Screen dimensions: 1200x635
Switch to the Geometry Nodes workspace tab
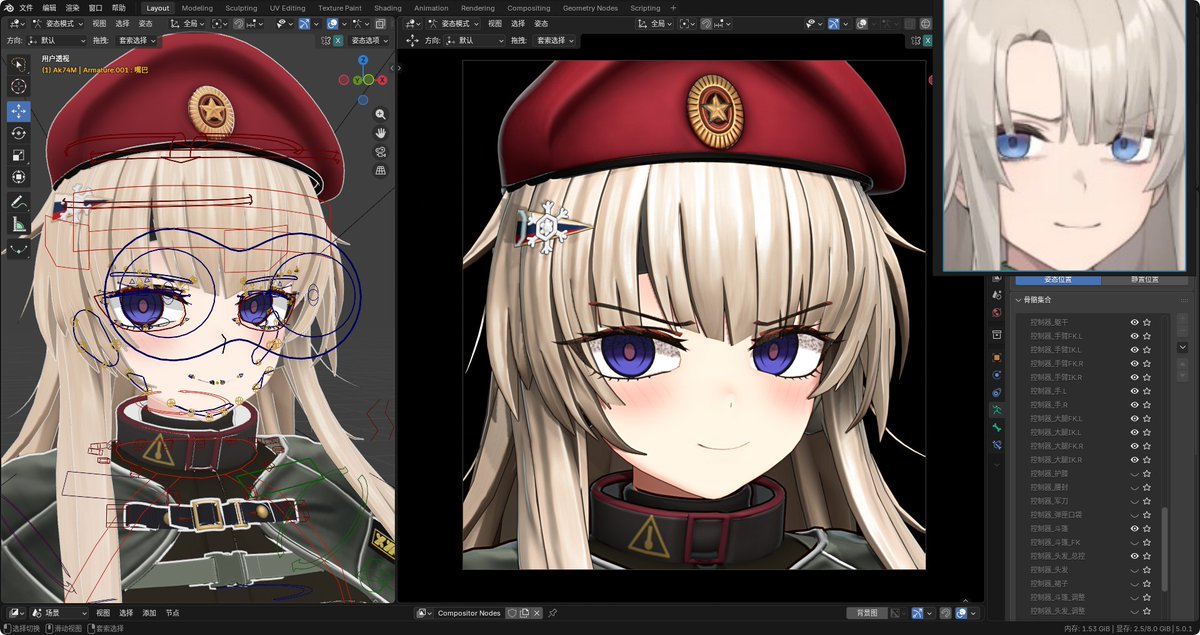[590, 7]
